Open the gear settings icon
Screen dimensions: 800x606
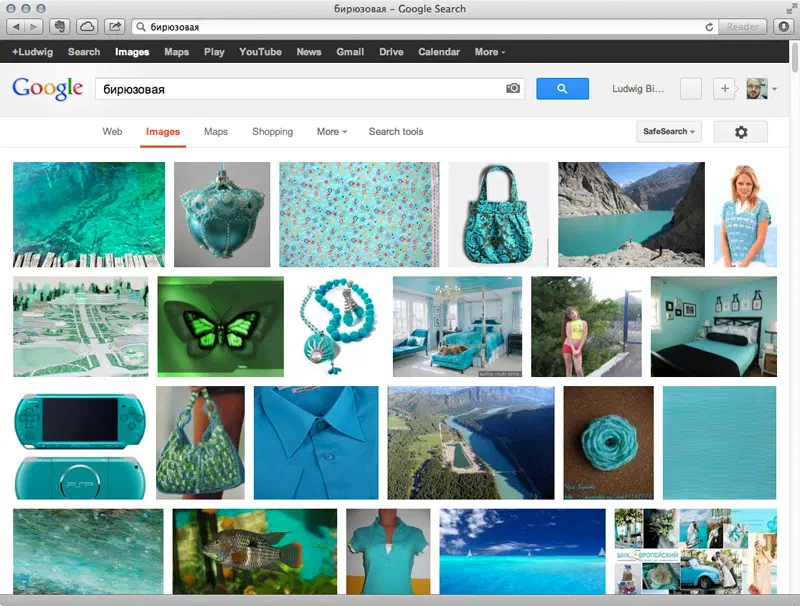pyautogui.click(x=741, y=132)
